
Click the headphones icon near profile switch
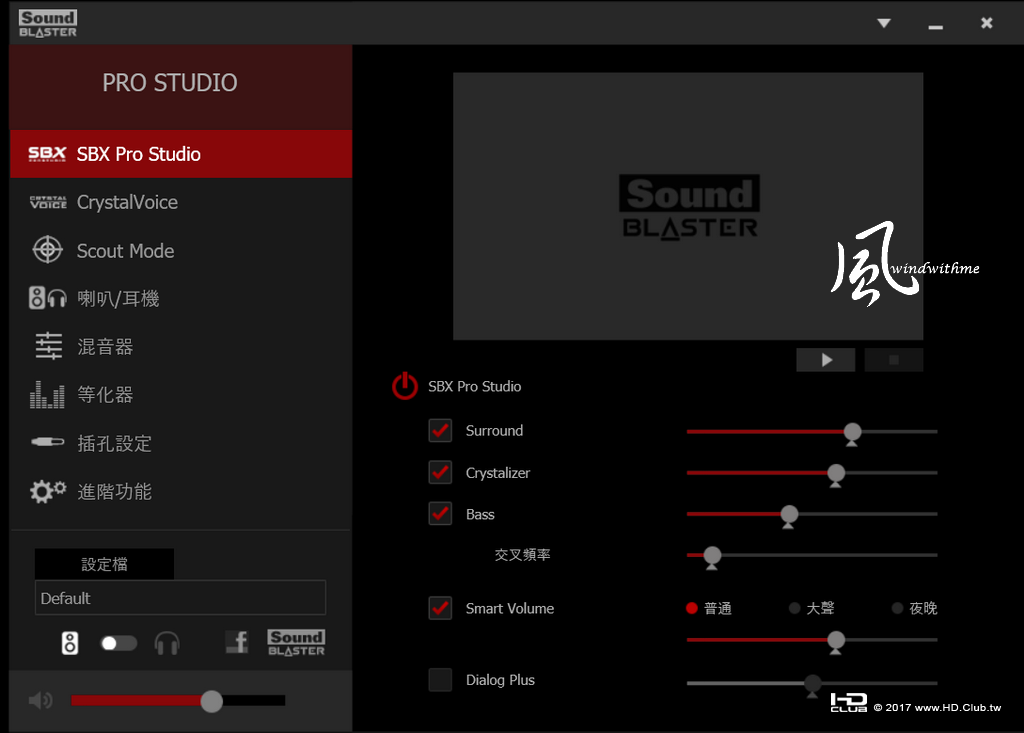coord(167,643)
